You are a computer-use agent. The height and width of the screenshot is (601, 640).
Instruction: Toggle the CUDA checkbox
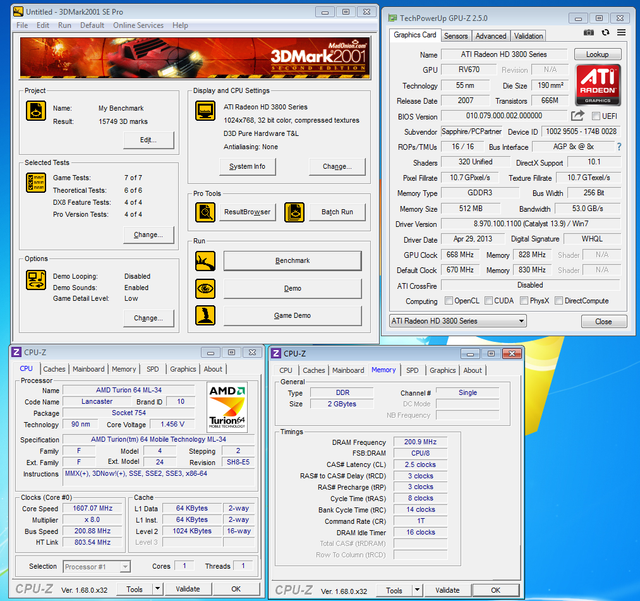point(488,300)
